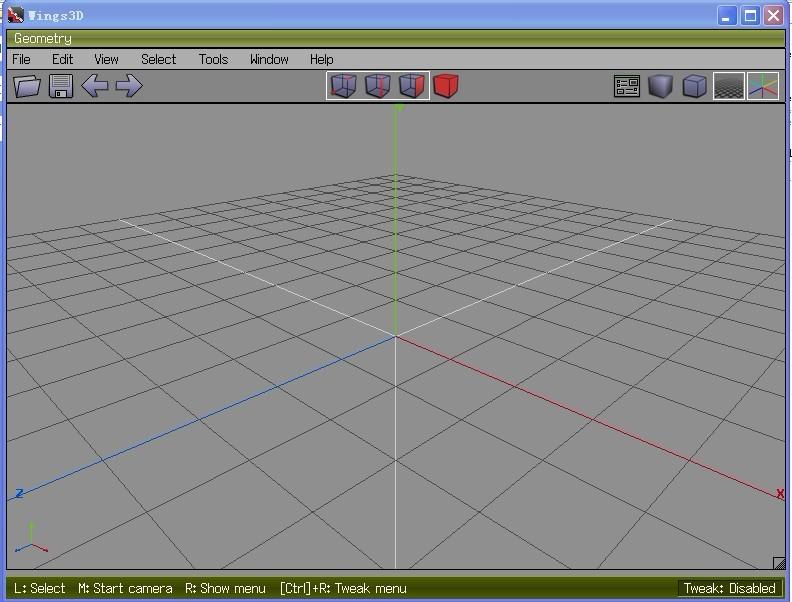Image resolution: width=792 pixels, height=602 pixels.
Task: Select vertex selection mode cube
Action: tap(343, 85)
